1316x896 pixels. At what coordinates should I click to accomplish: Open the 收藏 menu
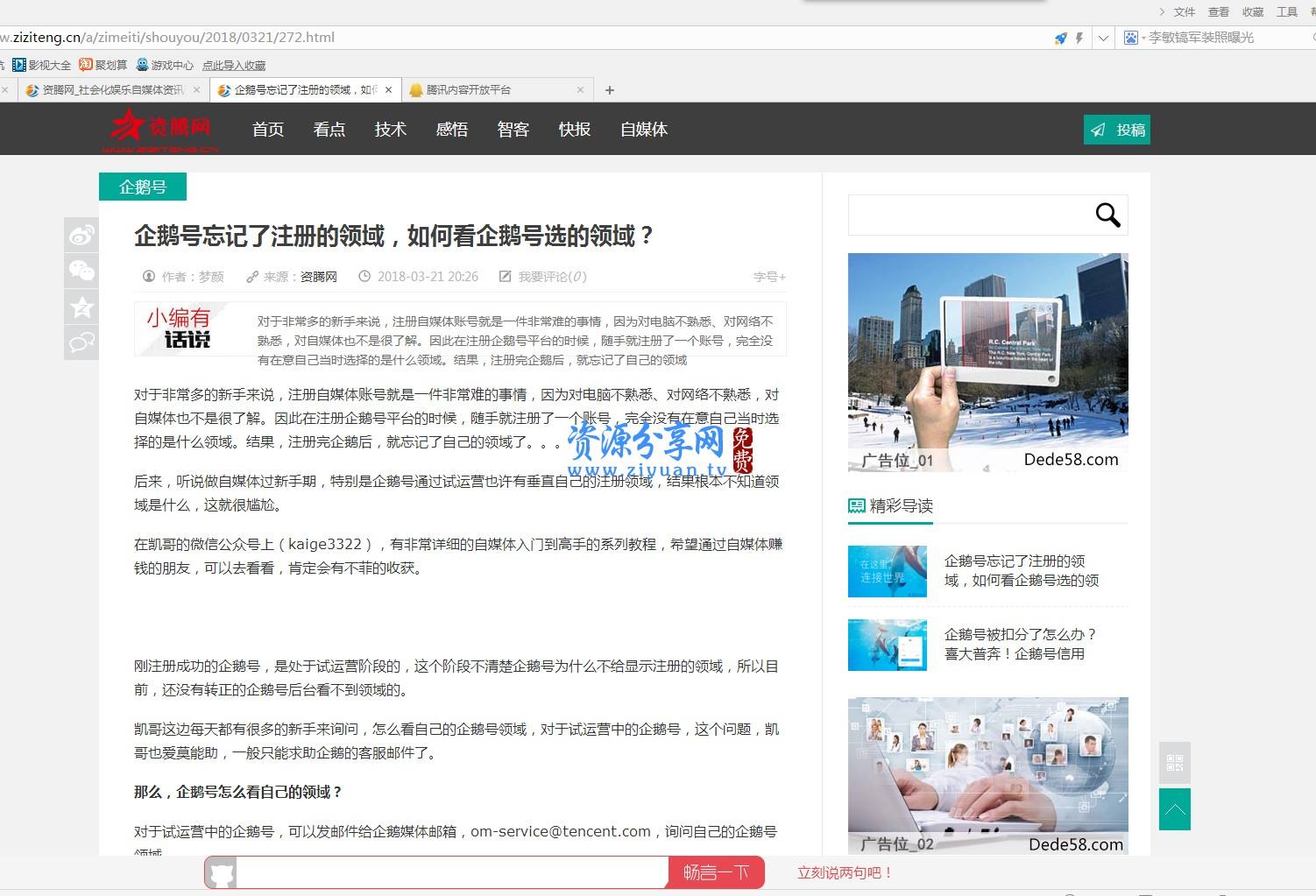(x=1253, y=11)
